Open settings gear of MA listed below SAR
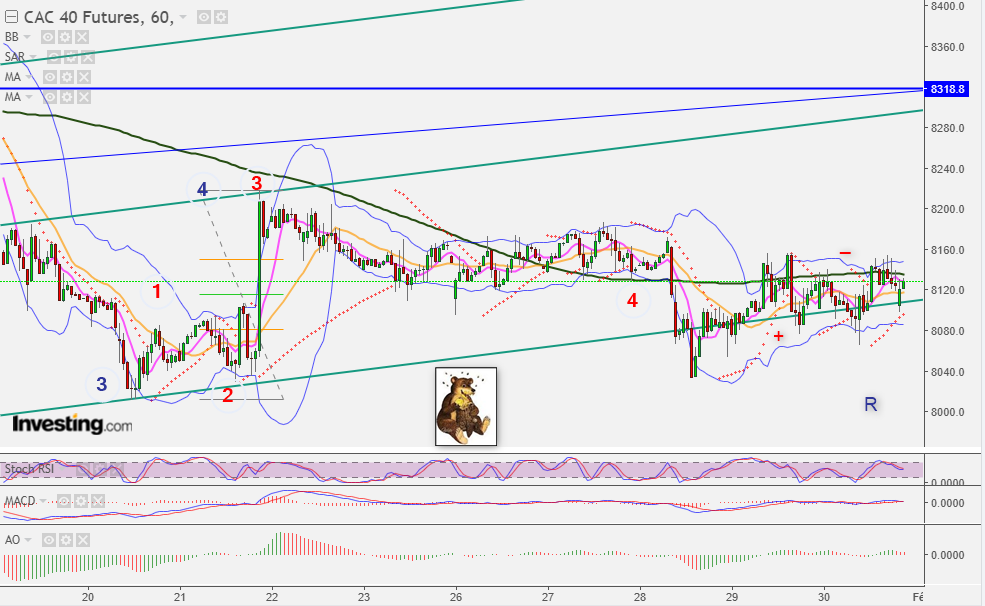The image size is (985, 606). tap(67, 77)
